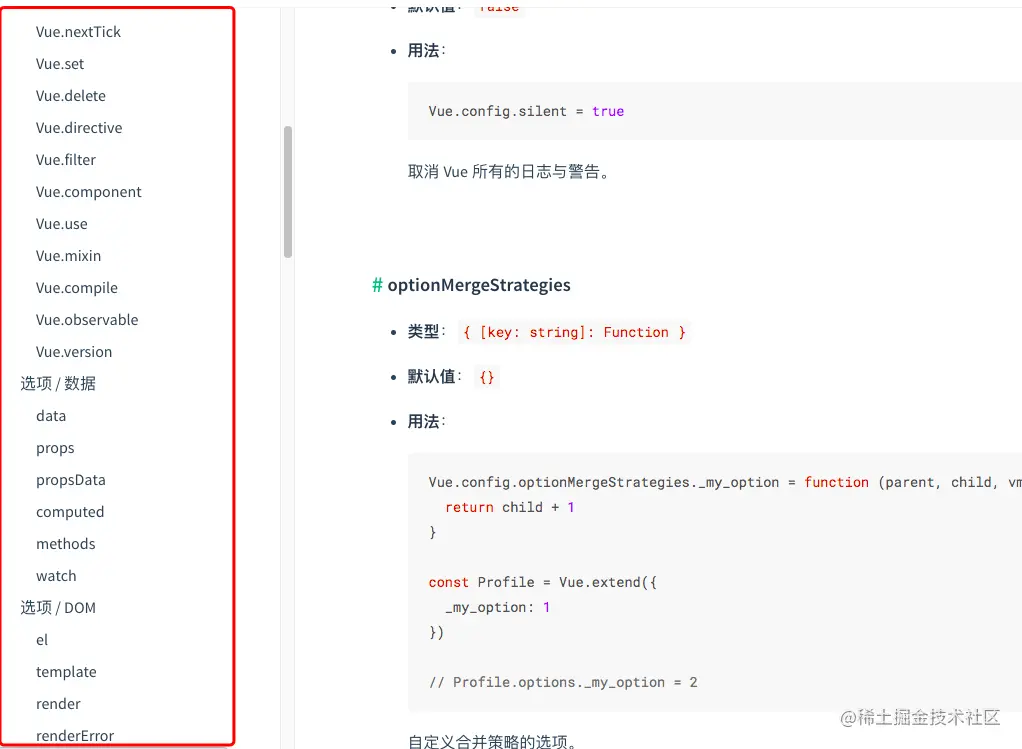The width and height of the screenshot is (1022, 749).
Task: Open the methods sidebar link
Action: 66,544
